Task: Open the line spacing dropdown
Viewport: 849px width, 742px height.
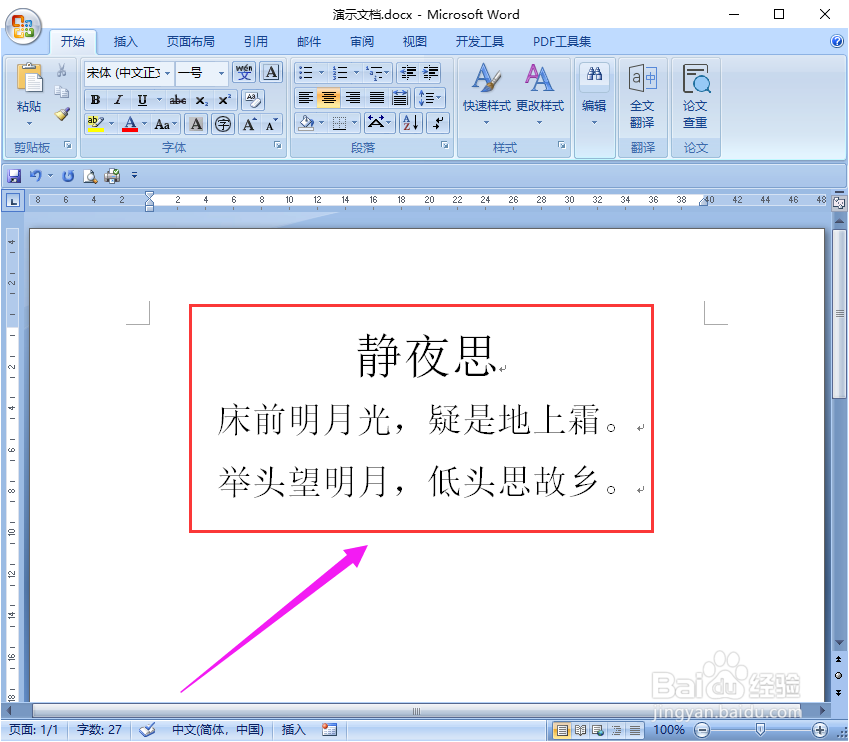Action: (429, 97)
